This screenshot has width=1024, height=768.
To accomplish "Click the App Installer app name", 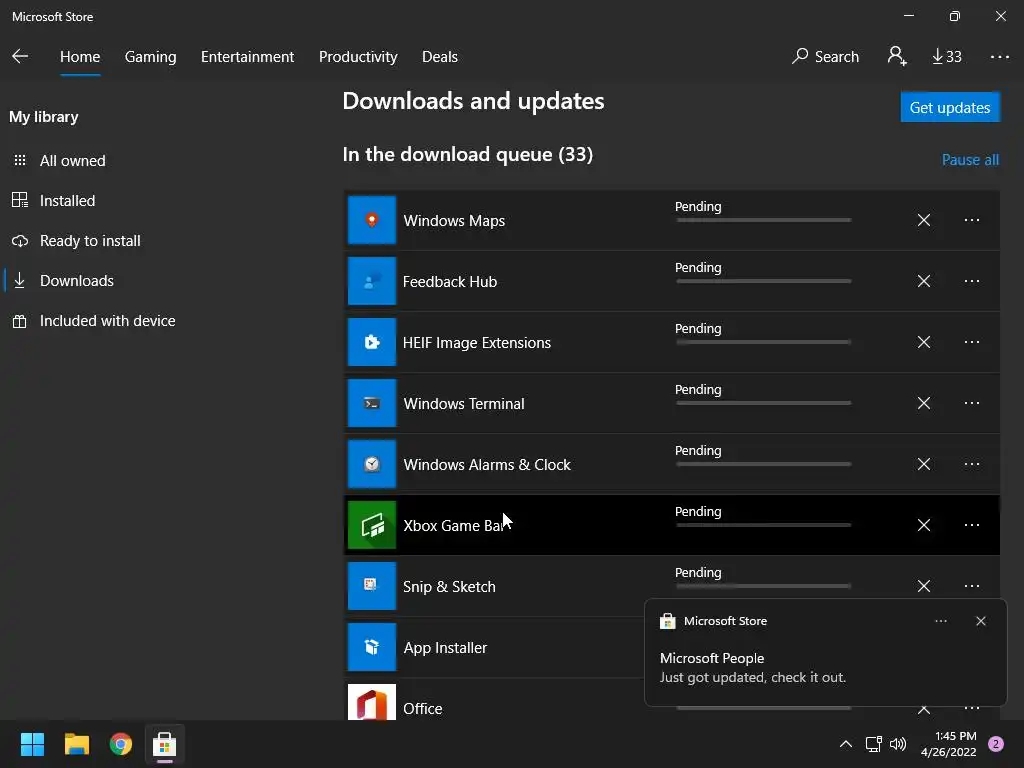I will coord(445,648).
